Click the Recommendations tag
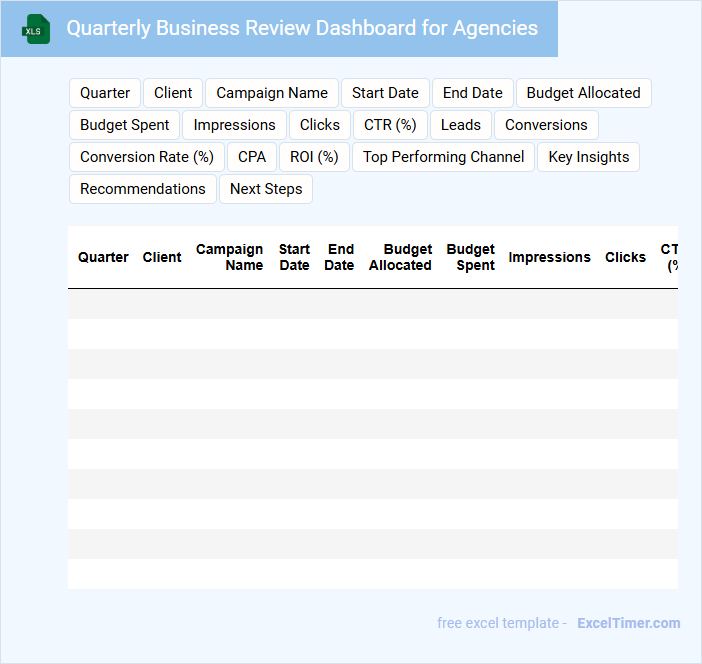Screen dimensions: 702x664 coord(143,189)
